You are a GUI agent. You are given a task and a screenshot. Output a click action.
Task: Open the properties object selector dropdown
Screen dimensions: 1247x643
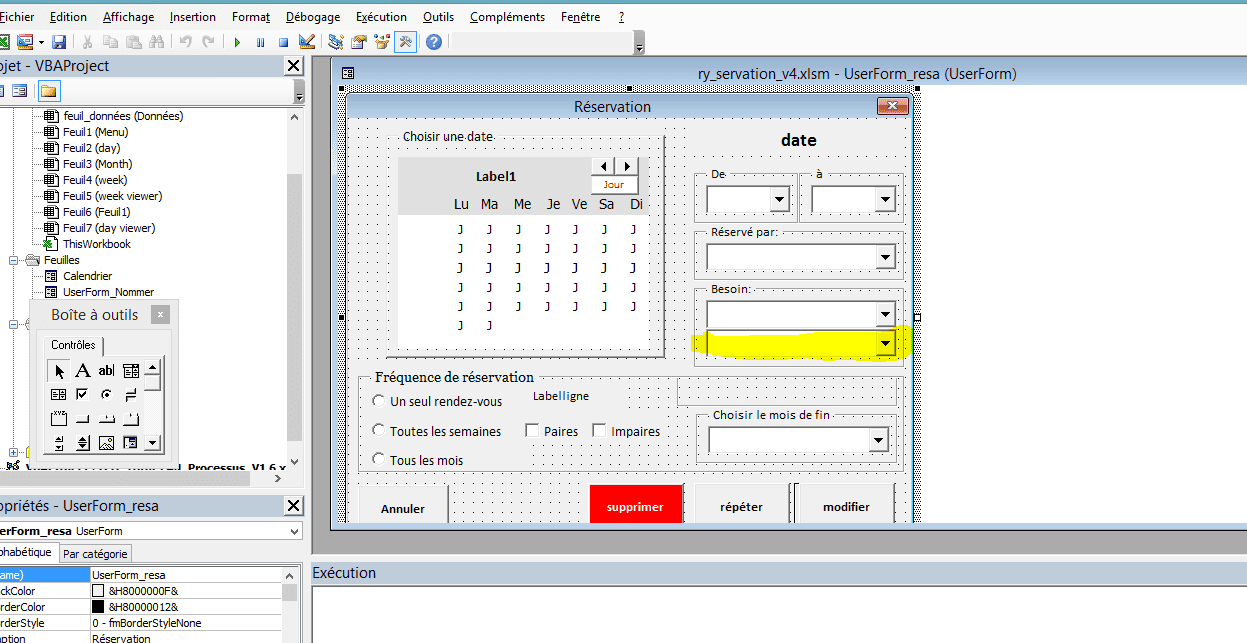(294, 531)
